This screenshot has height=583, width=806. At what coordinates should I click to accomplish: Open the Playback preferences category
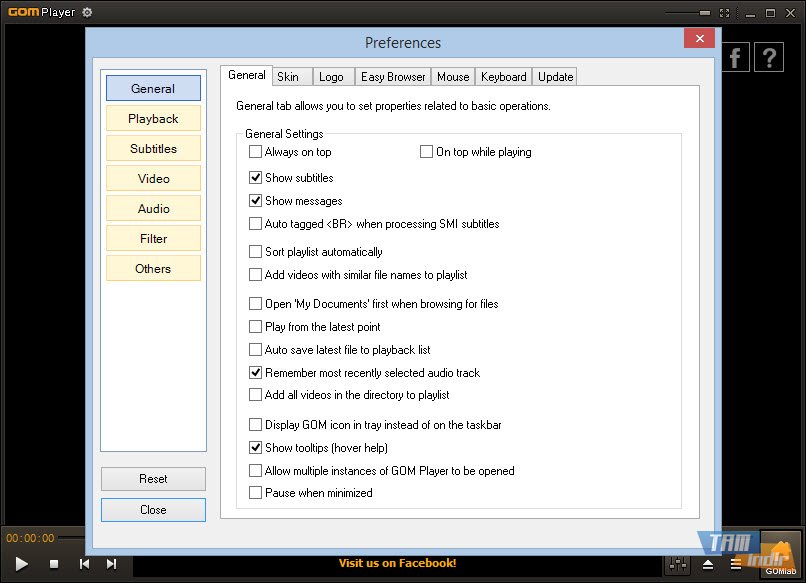(153, 119)
